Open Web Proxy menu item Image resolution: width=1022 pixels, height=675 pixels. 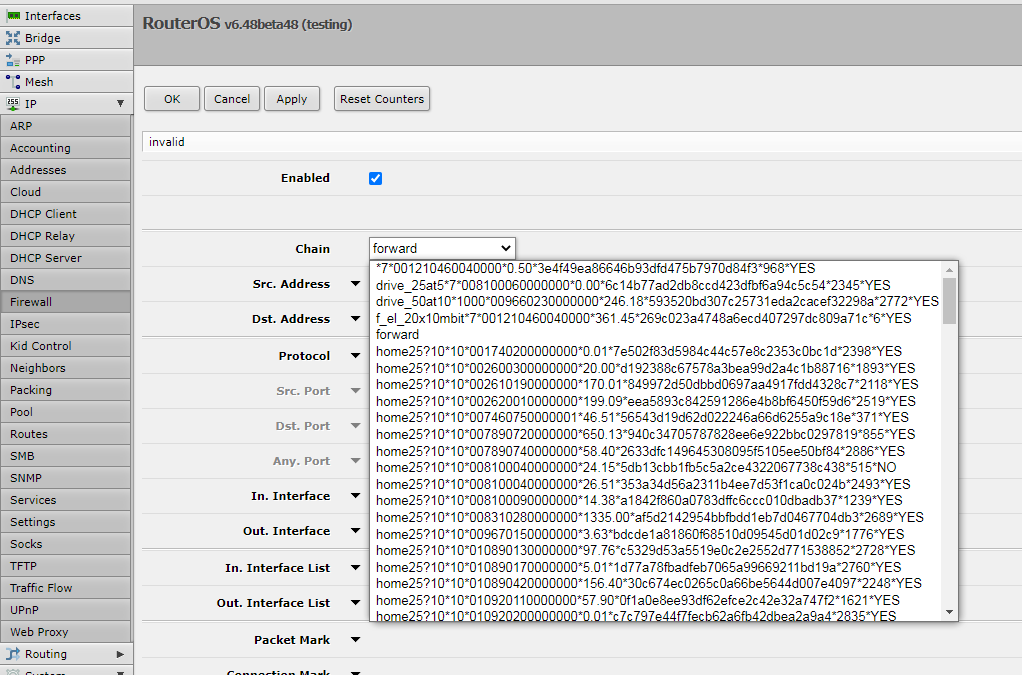point(66,632)
